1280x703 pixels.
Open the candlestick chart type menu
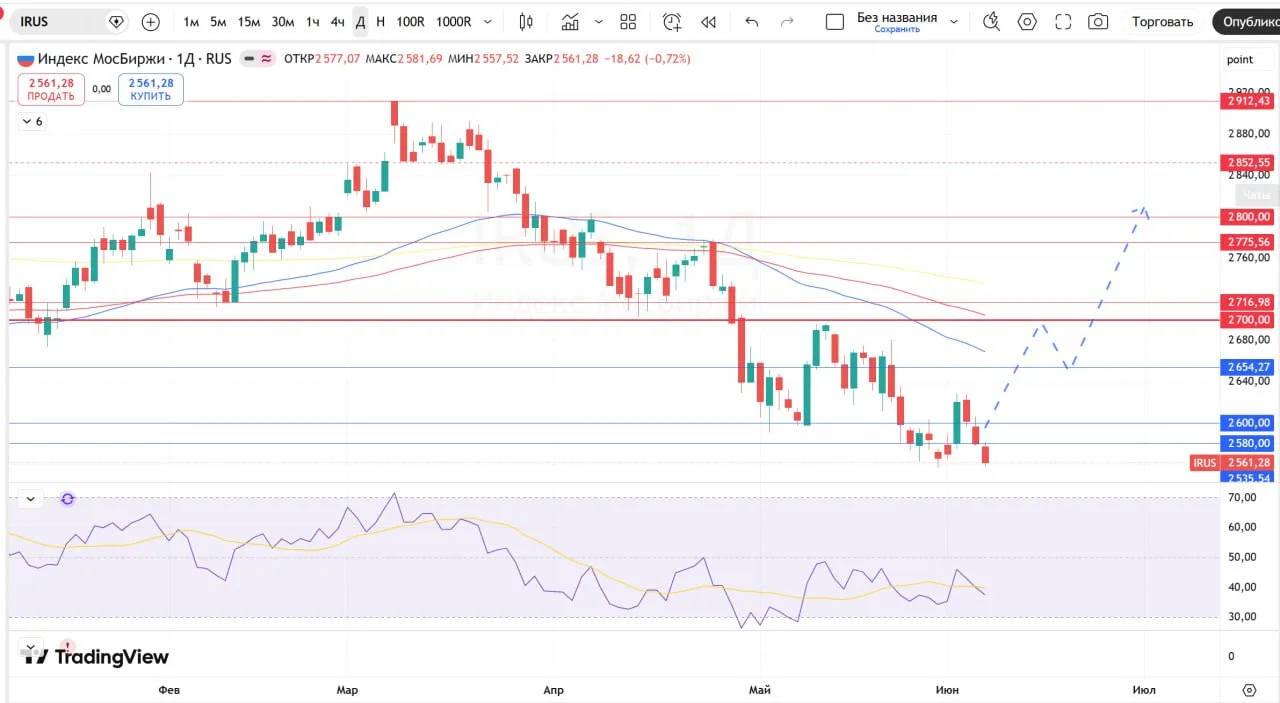pyautogui.click(x=527, y=21)
